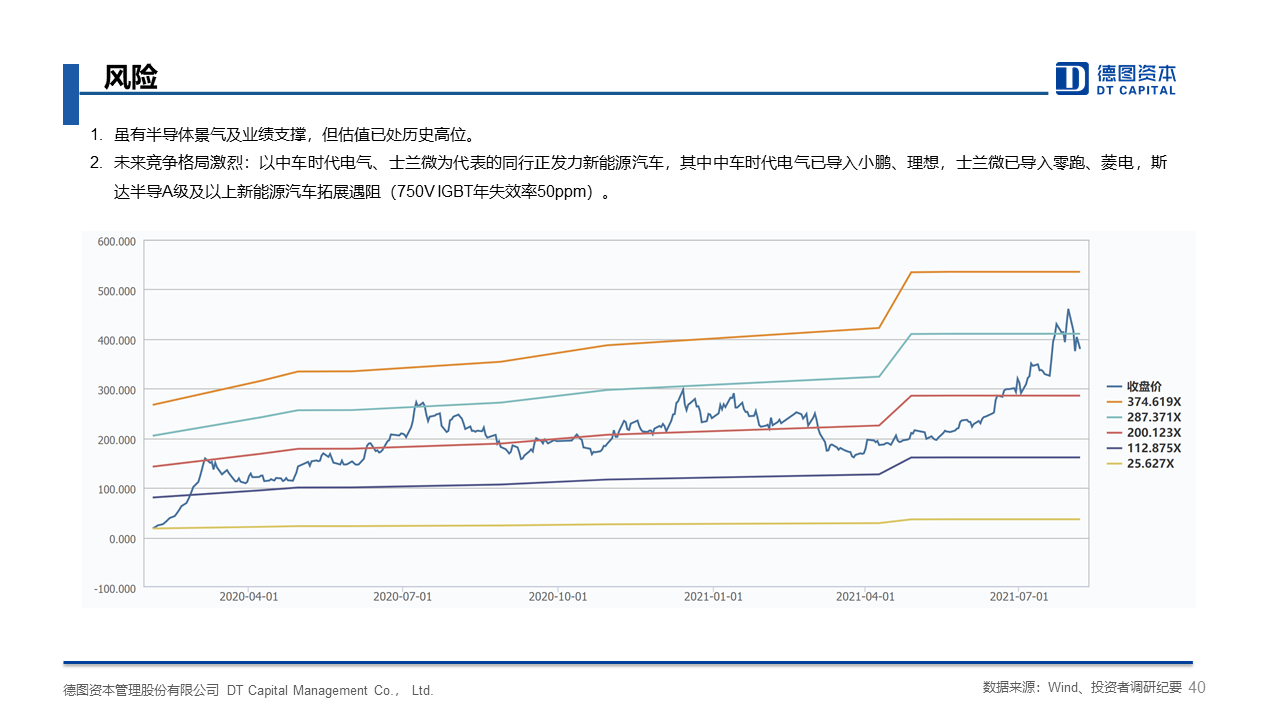Viewport: 1280px width, 720px height.
Task: Click the 112.875X legend color marker
Action: coord(1114,449)
